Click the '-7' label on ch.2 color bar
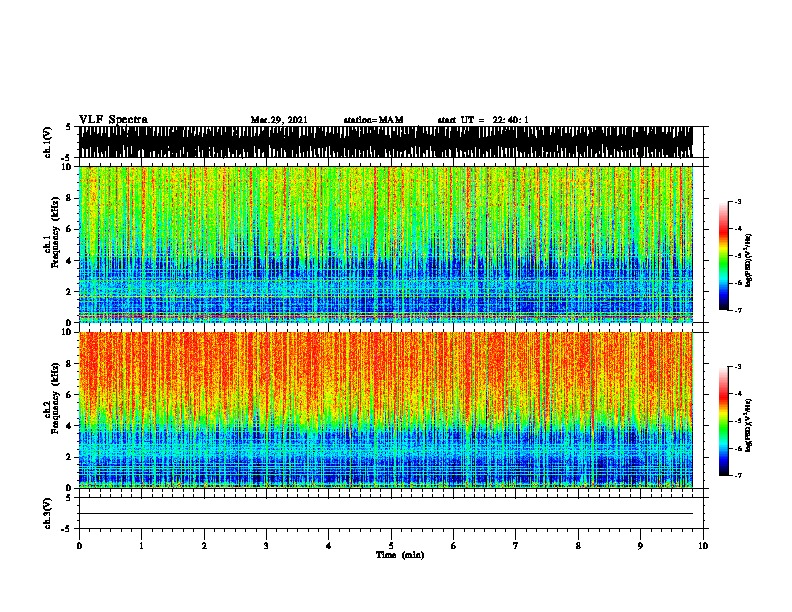Viewport: 792px width, 612px height. tap(738, 475)
